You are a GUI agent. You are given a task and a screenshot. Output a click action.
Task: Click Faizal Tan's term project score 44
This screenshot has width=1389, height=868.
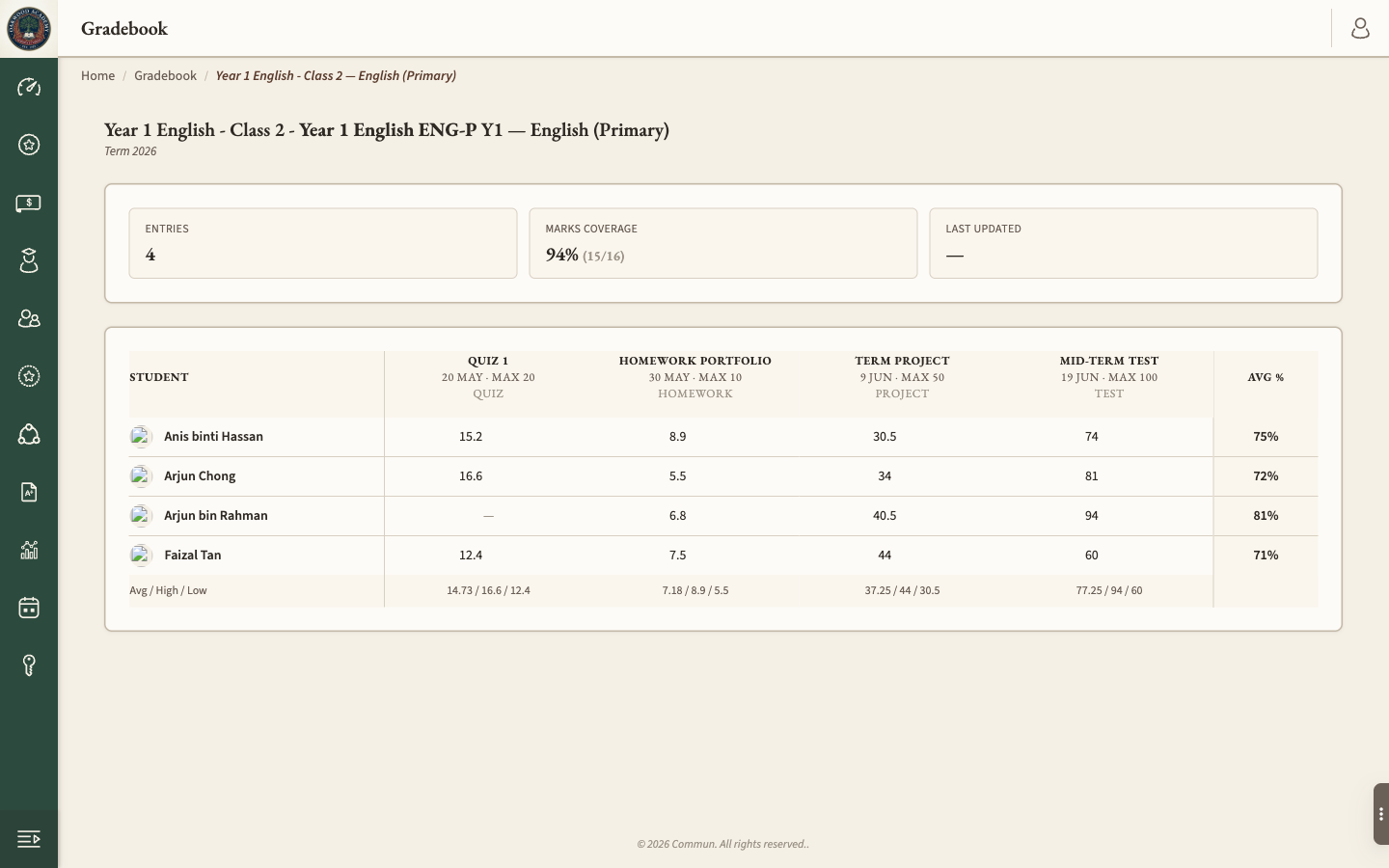pyautogui.click(x=885, y=555)
